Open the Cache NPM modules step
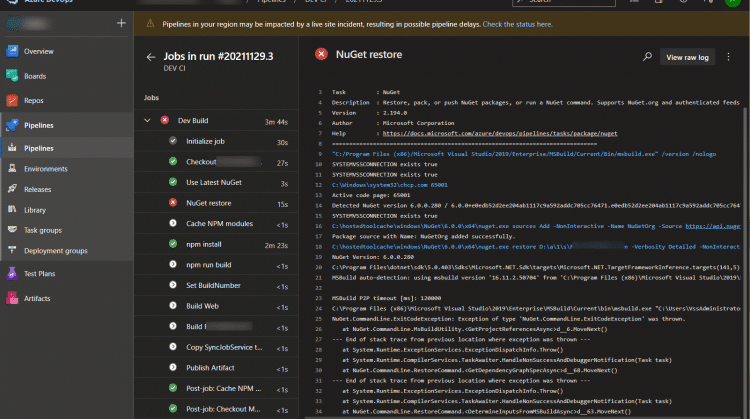 216,224
